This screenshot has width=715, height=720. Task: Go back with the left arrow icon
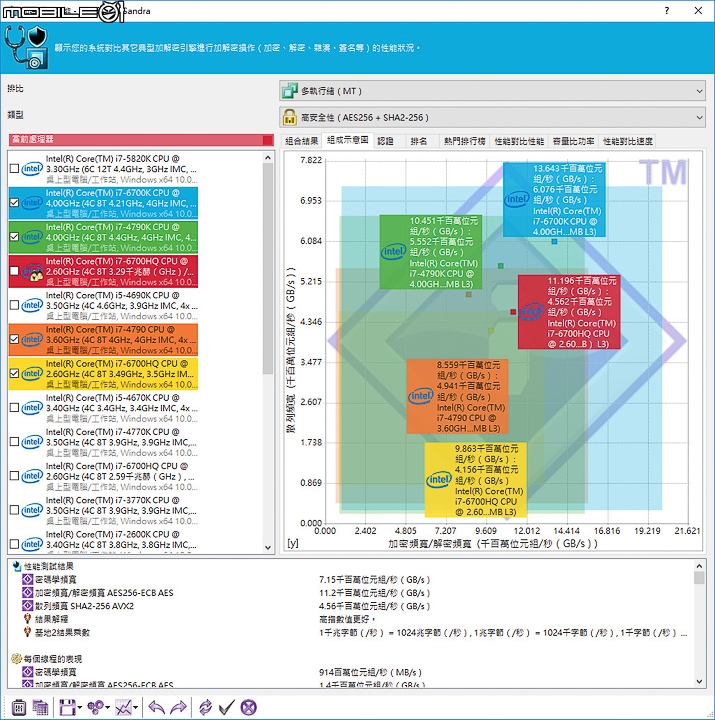[157, 707]
